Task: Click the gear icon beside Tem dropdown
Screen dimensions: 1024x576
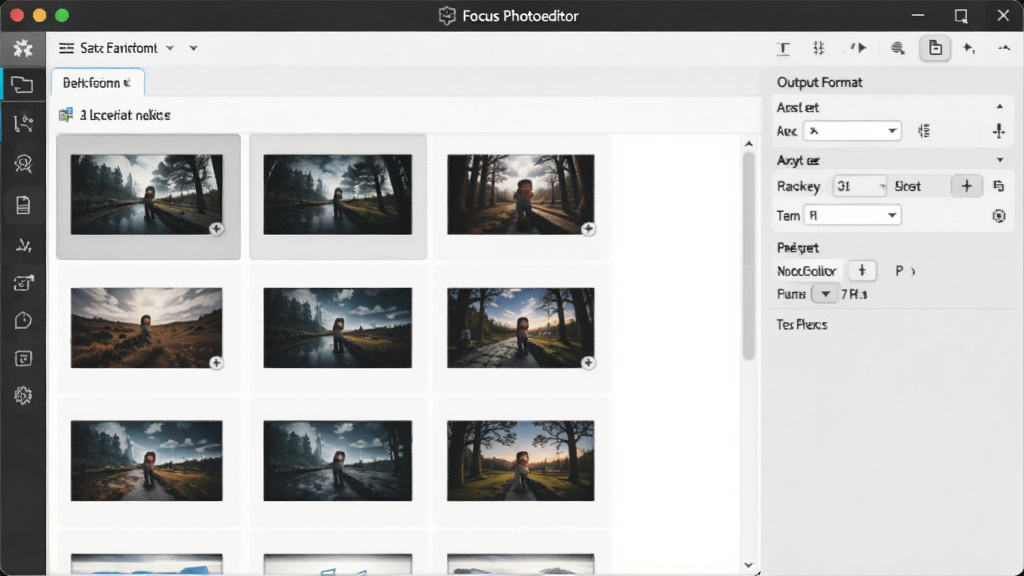Action: [999, 216]
